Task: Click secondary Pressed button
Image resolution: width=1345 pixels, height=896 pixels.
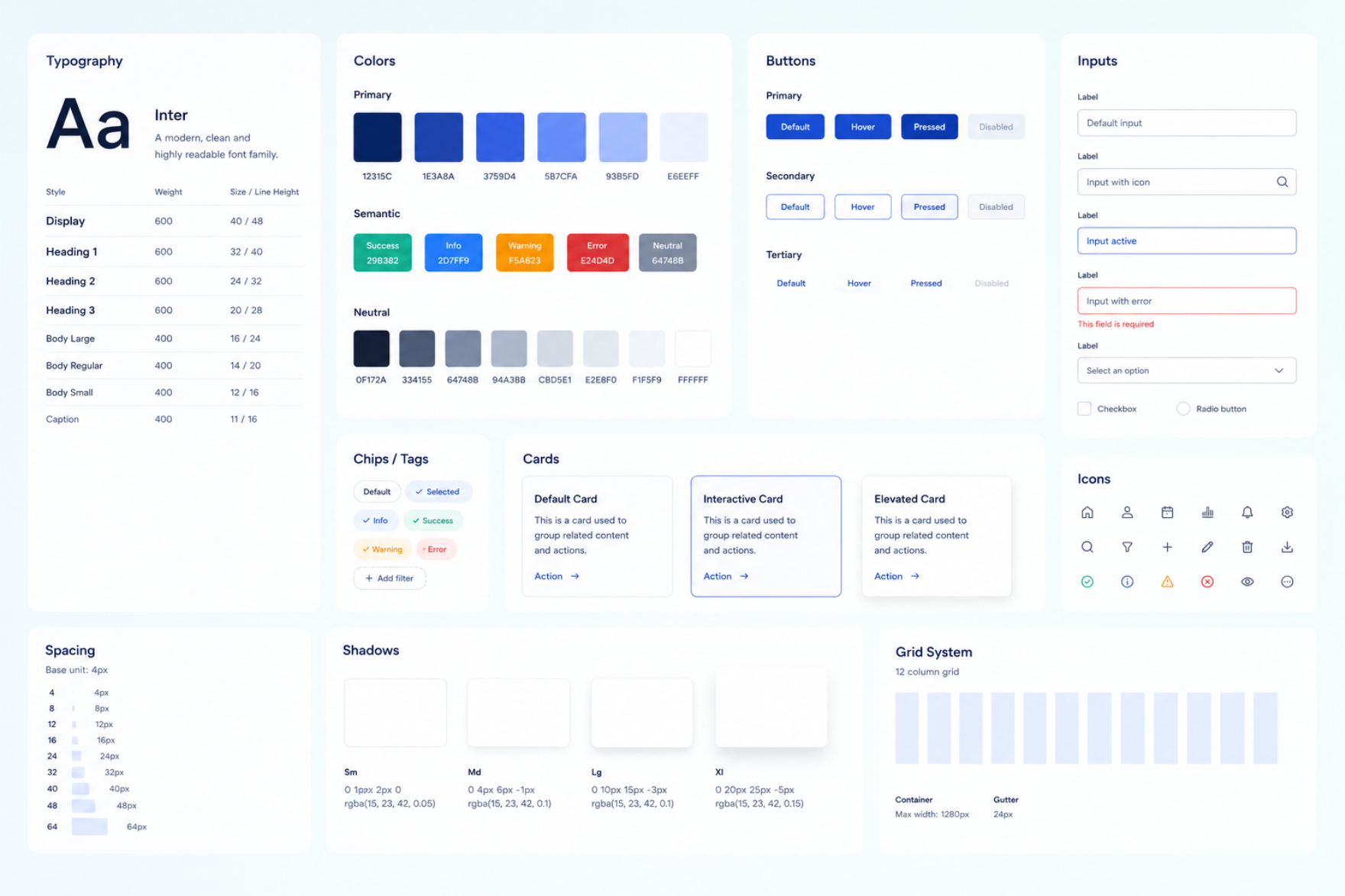Action: (x=929, y=207)
